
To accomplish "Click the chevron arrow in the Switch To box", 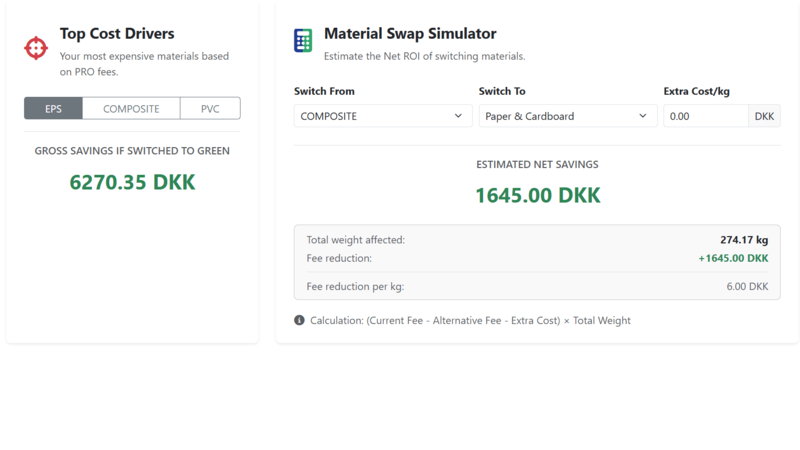I will [643, 116].
